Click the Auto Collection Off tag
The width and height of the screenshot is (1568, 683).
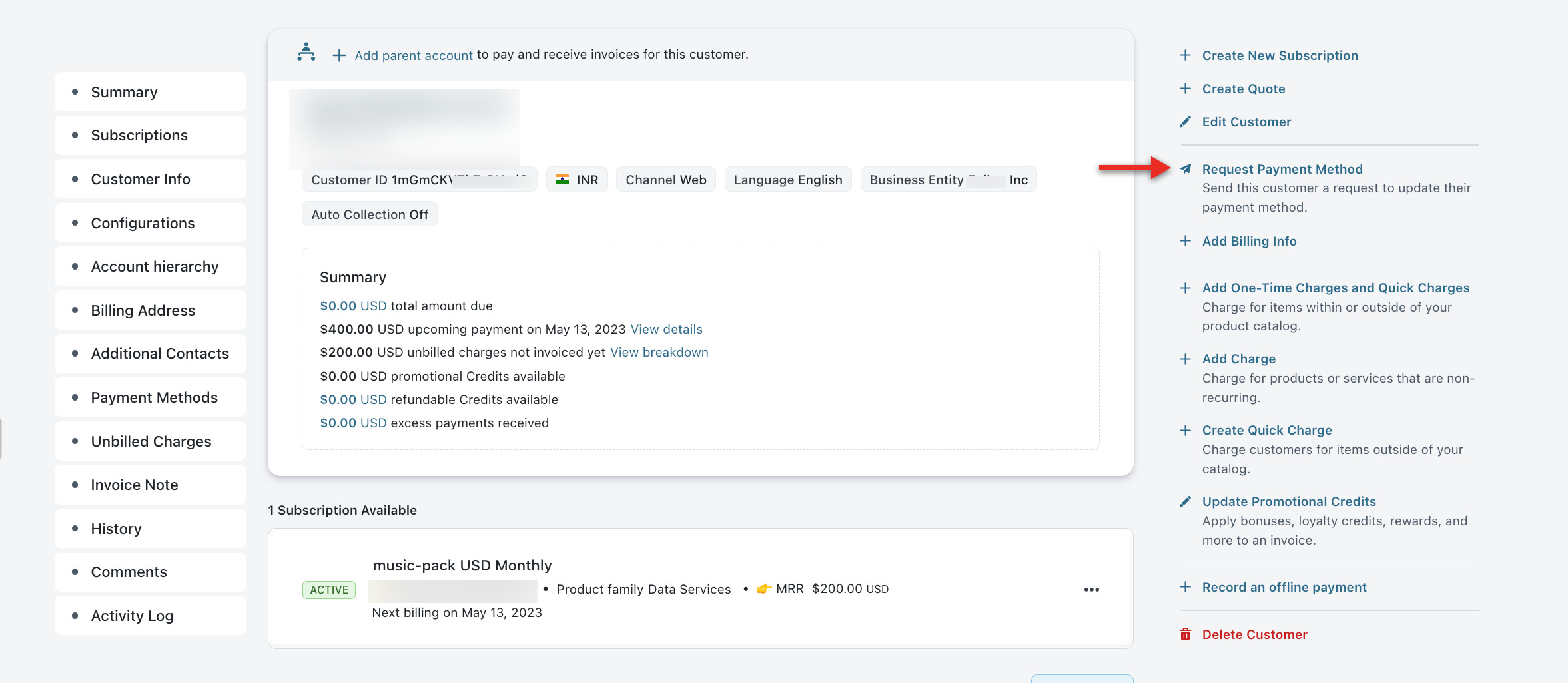tap(370, 214)
